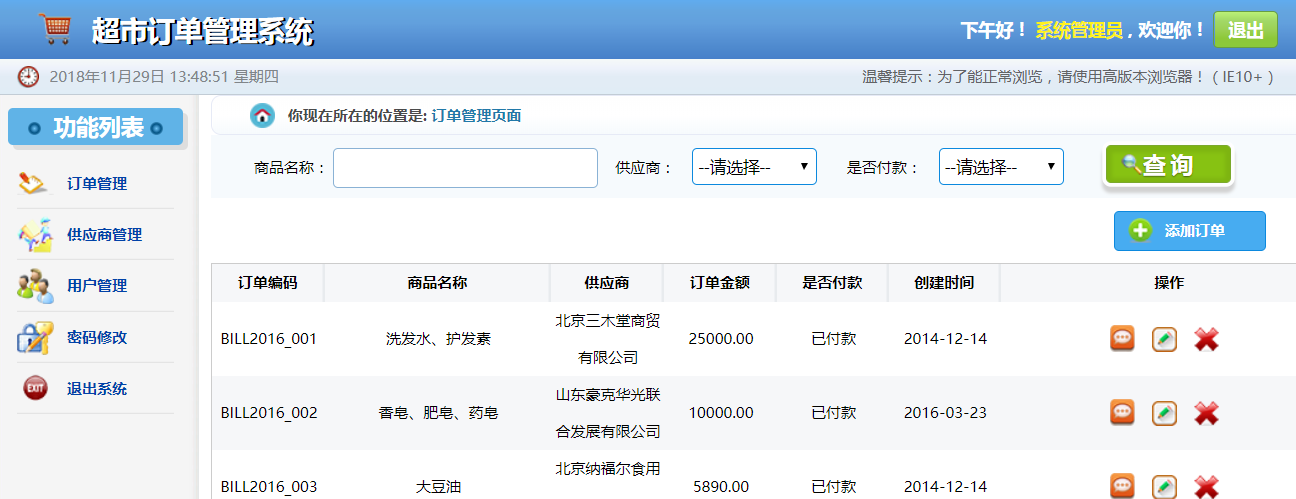Edit order BILL2016_001 via pencil icon
1296x499 pixels.
pos(1164,339)
